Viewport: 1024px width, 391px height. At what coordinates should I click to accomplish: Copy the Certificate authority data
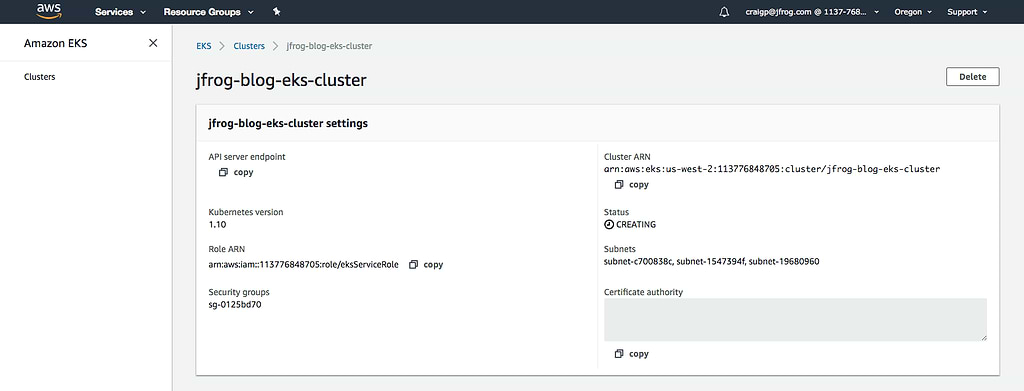pos(632,354)
